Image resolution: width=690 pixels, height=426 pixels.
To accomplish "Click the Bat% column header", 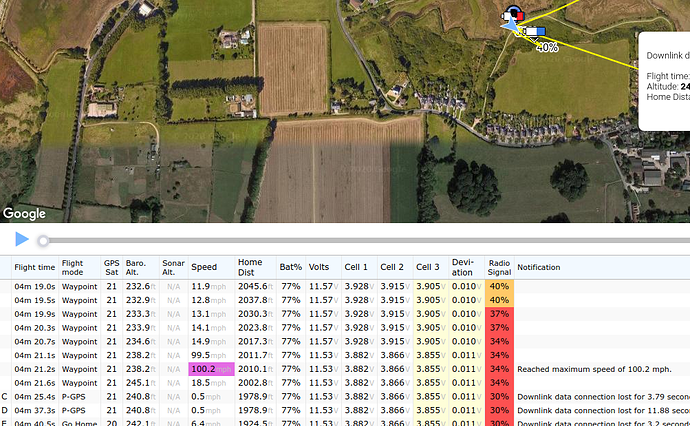I will pos(290,267).
